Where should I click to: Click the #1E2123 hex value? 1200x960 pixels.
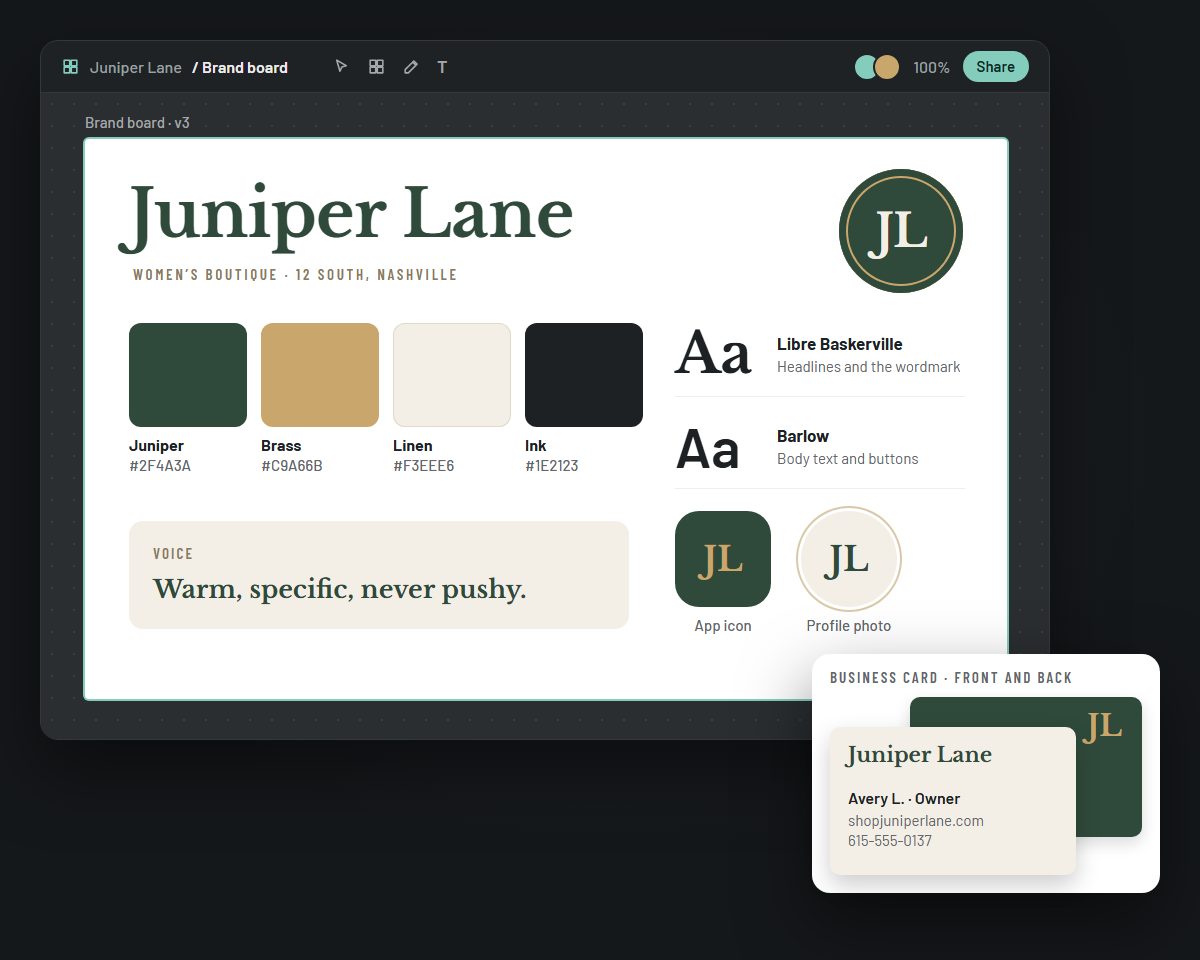pyautogui.click(x=552, y=466)
